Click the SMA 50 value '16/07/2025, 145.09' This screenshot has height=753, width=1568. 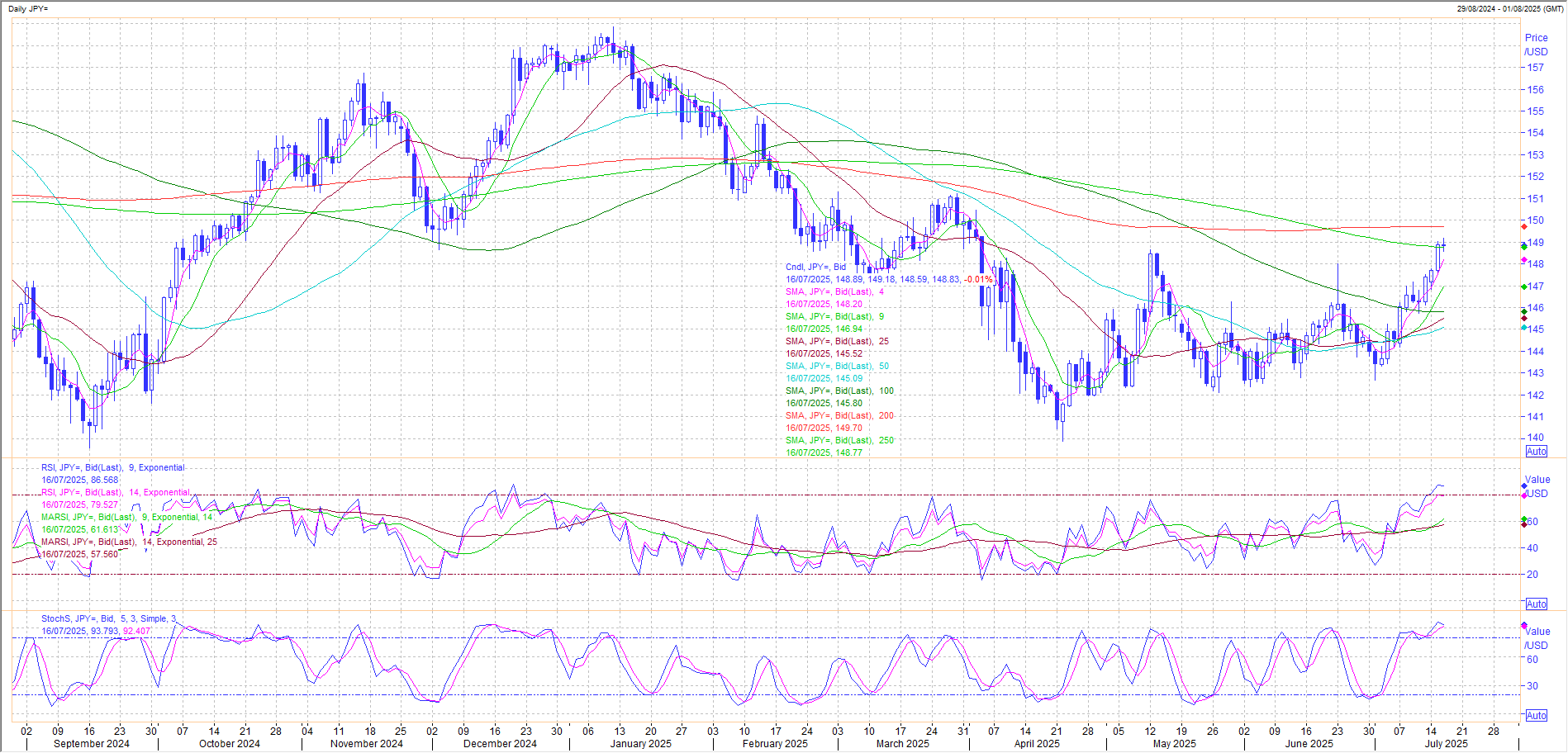824,379
